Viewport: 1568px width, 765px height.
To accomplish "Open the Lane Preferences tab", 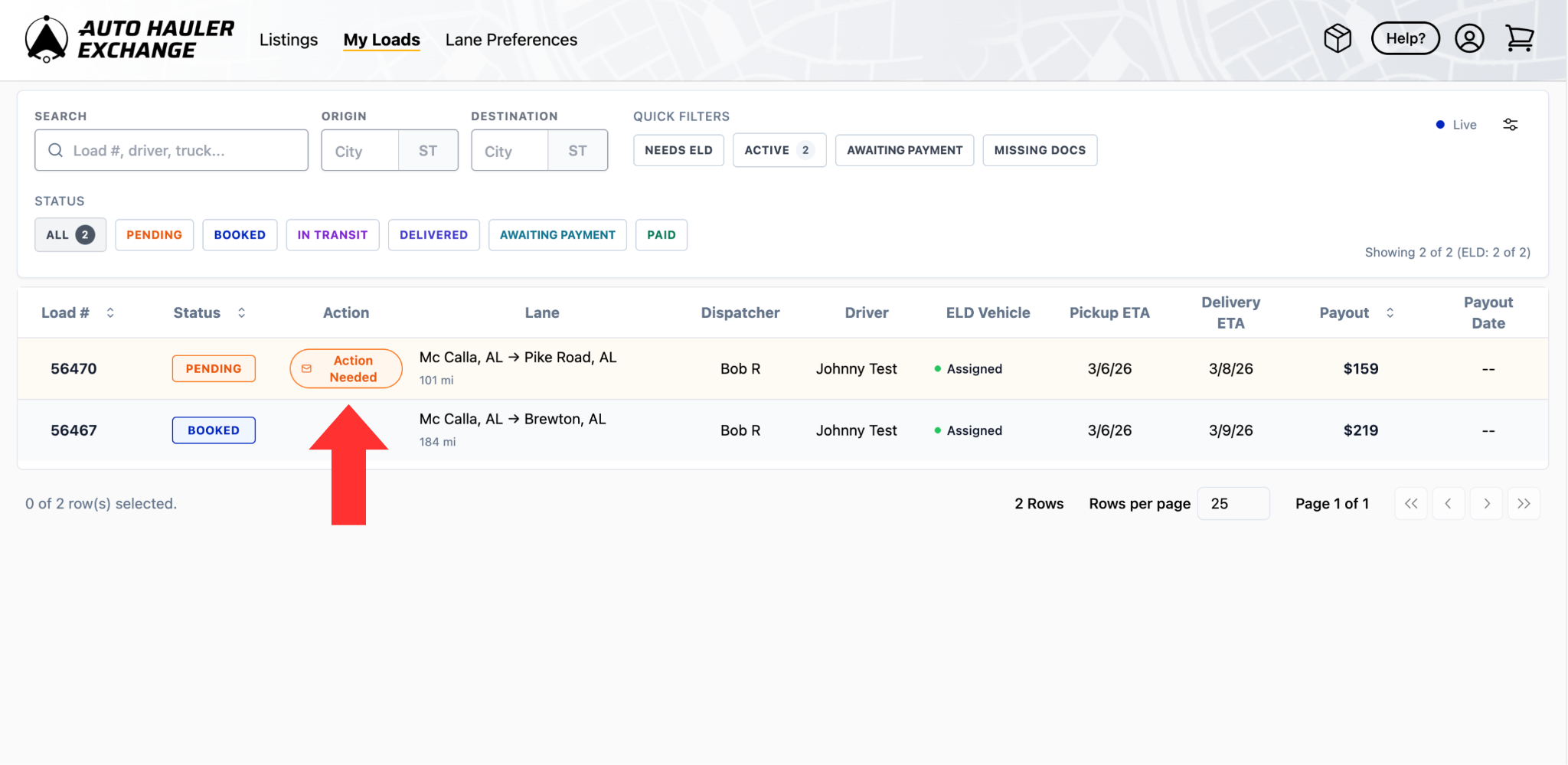I will pos(511,40).
